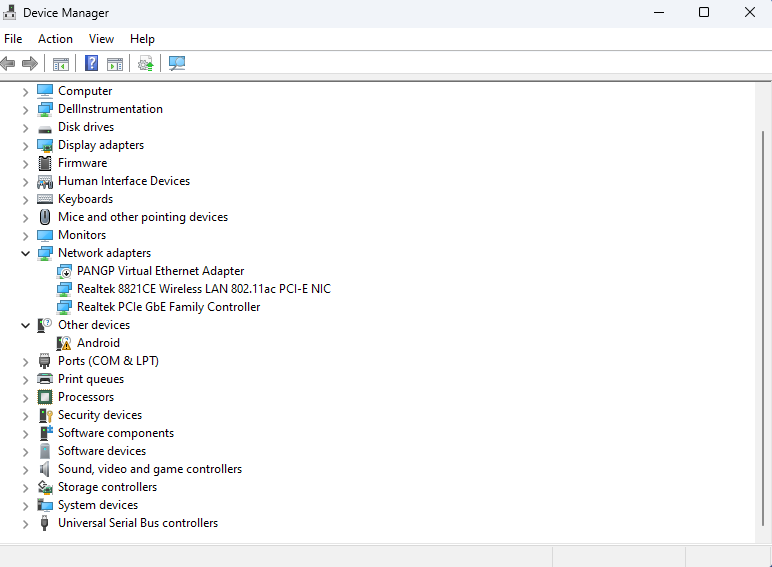Viewport: 772px width, 567px height.
Task: Select the Processors category label
Action: pyautogui.click(x=86, y=397)
